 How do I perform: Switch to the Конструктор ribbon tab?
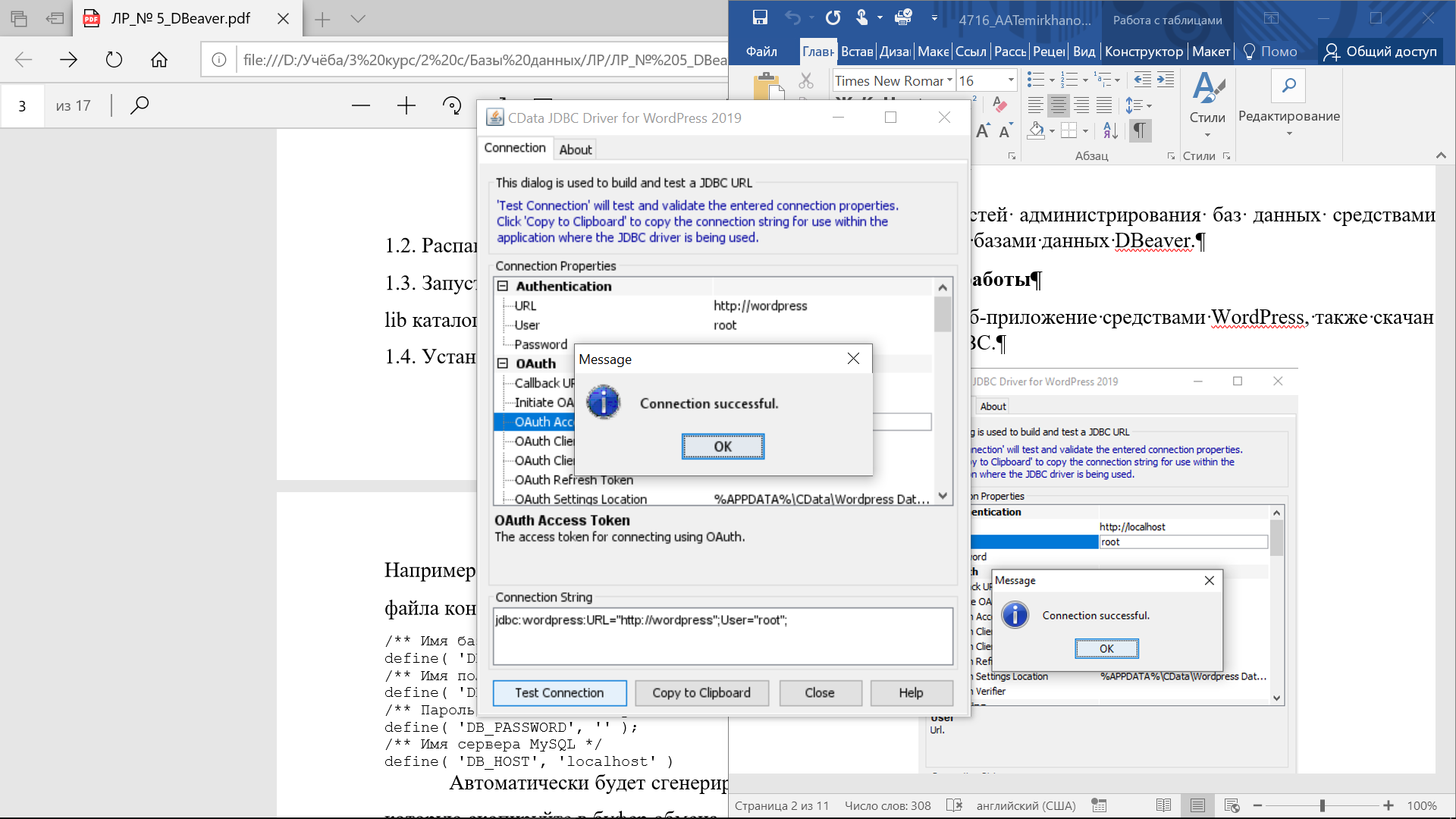click(x=1144, y=51)
